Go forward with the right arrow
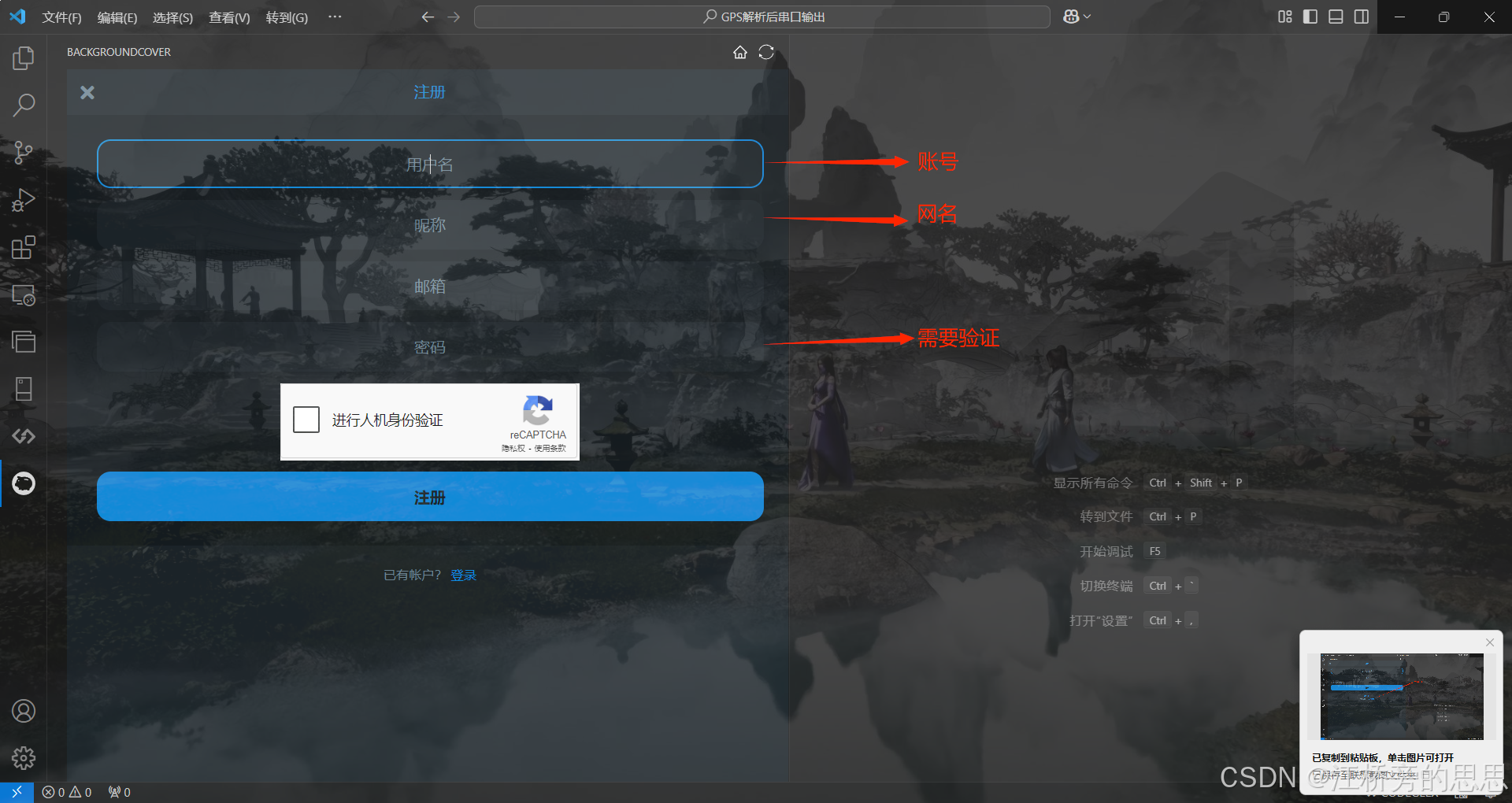Image resolution: width=1512 pixels, height=803 pixels. click(454, 17)
